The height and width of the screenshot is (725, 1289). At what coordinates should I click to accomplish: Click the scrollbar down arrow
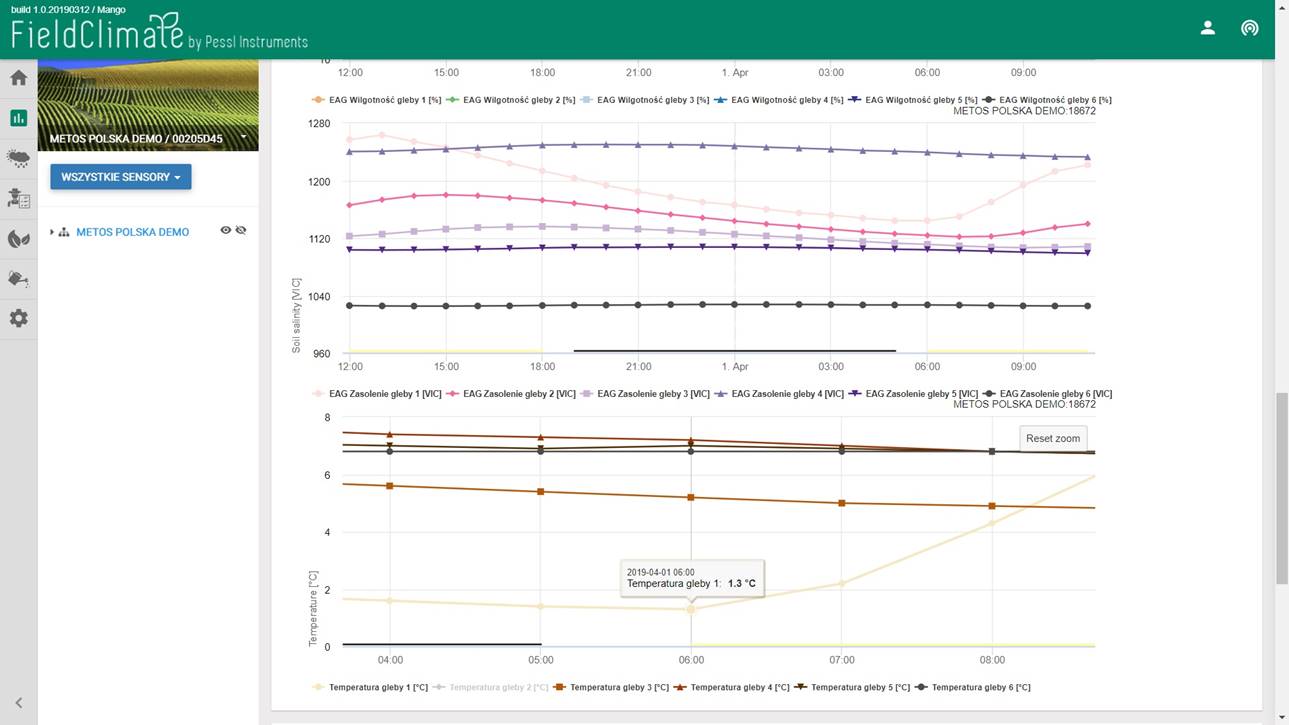click(1281, 717)
